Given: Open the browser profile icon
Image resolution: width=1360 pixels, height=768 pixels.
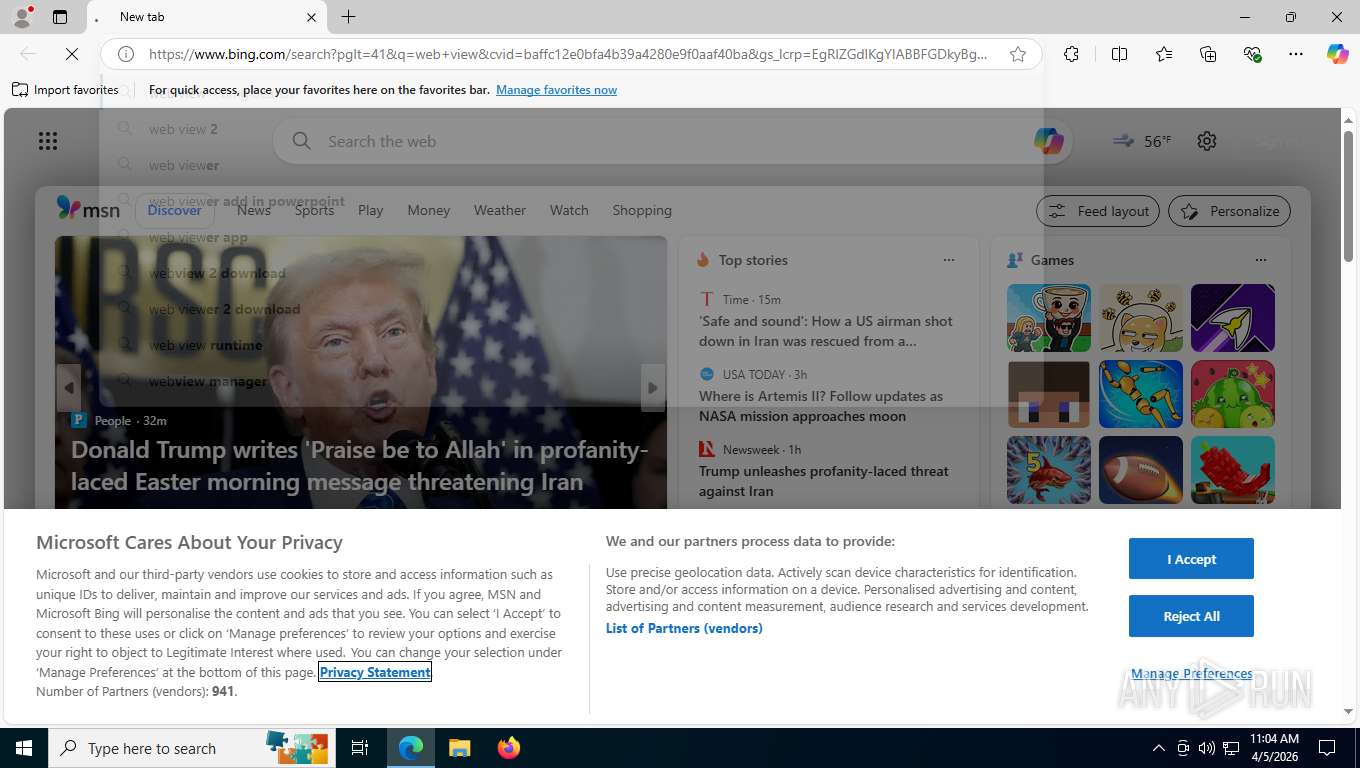Looking at the screenshot, I should 22,17.
